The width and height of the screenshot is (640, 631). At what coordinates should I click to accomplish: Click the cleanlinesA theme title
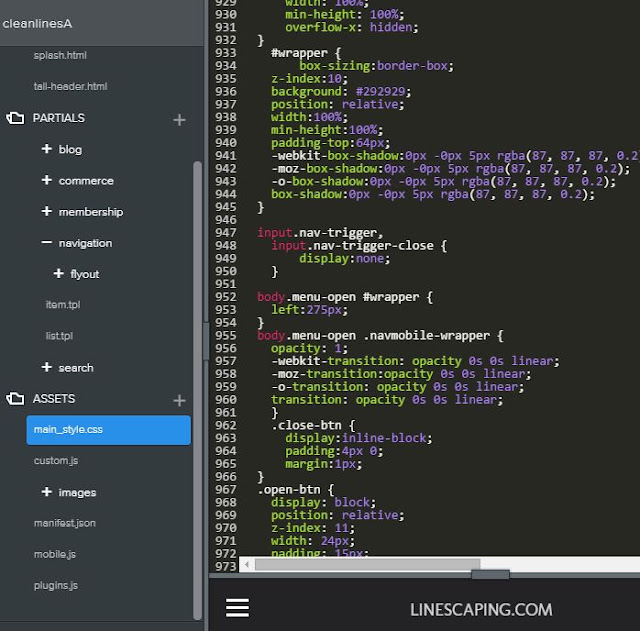37,24
